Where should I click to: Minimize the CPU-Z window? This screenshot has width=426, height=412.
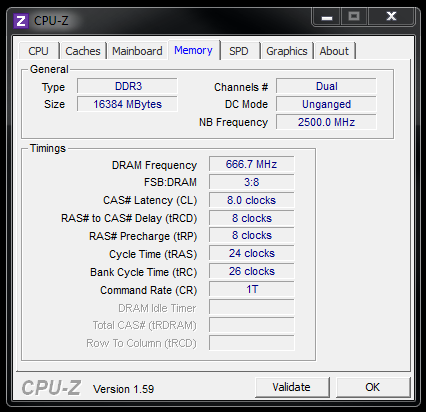(327, 17)
